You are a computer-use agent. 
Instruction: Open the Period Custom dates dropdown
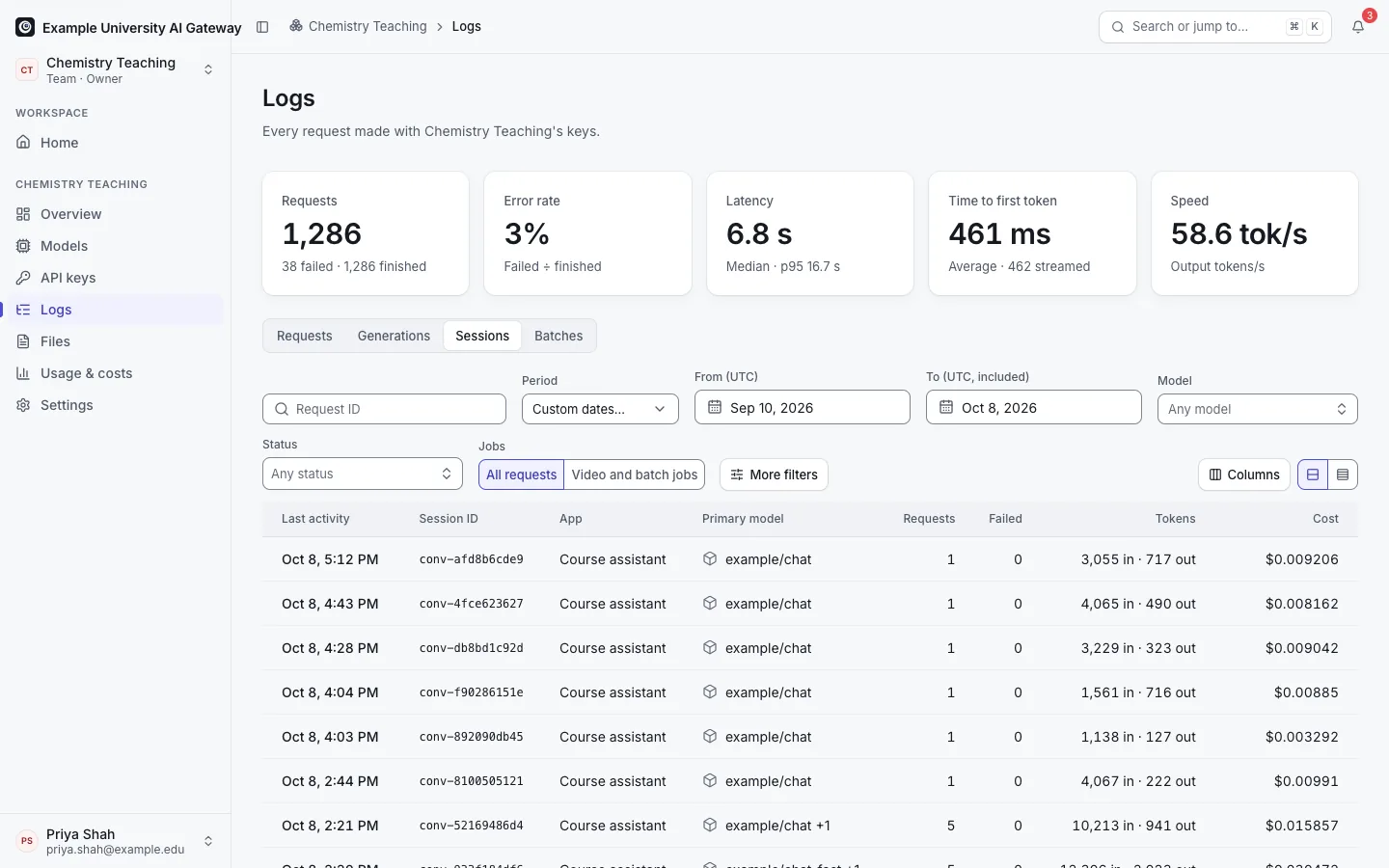pos(600,409)
